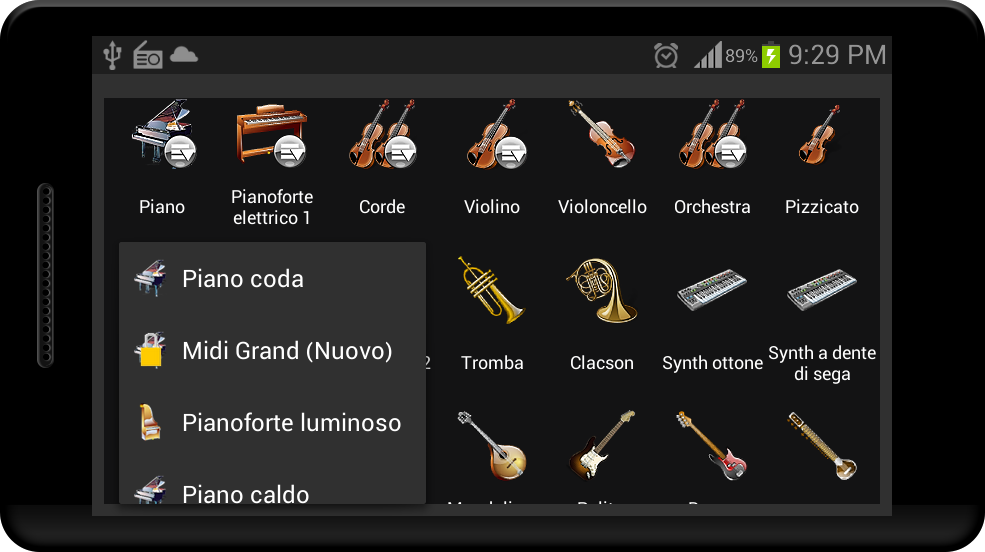Open Orchestra instrument variant dropdown badge
This screenshot has width=985, height=552.
pyautogui.click(x=731, y=151)
